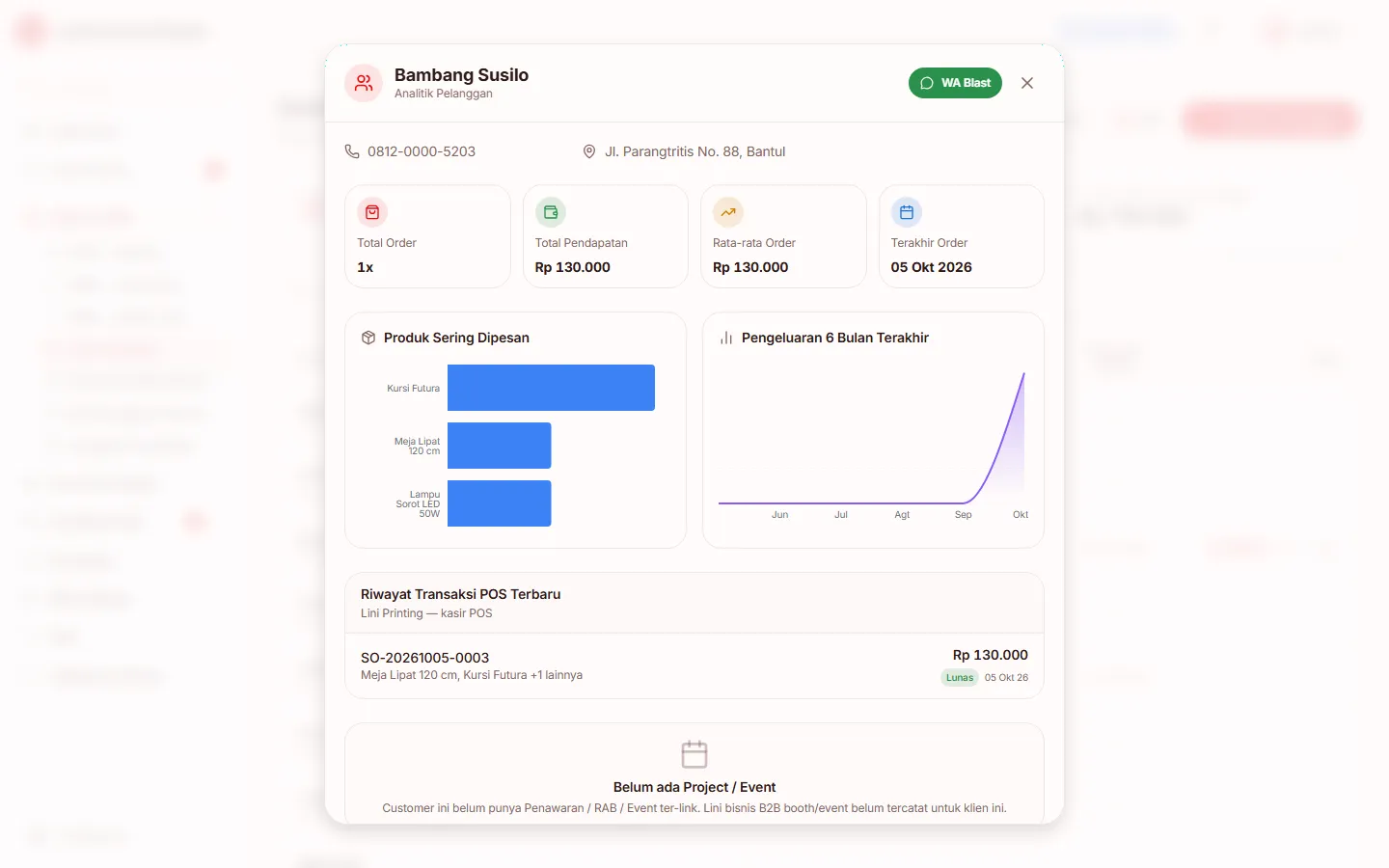Image resolution: width=1389 pixels, height=868 pixels.
Task: Click the Kursi Futura bar in the chart
Action: (551, 388)
